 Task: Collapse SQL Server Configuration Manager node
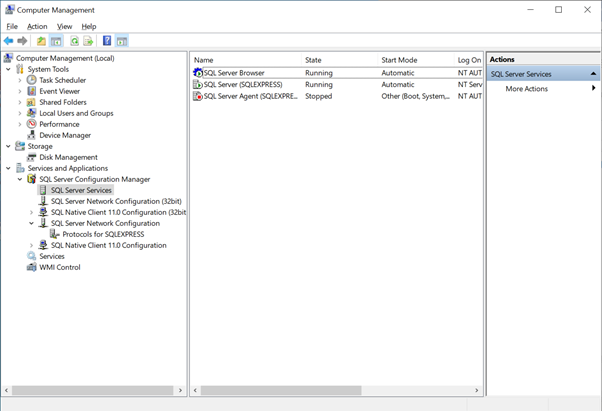tap(20, 179)
